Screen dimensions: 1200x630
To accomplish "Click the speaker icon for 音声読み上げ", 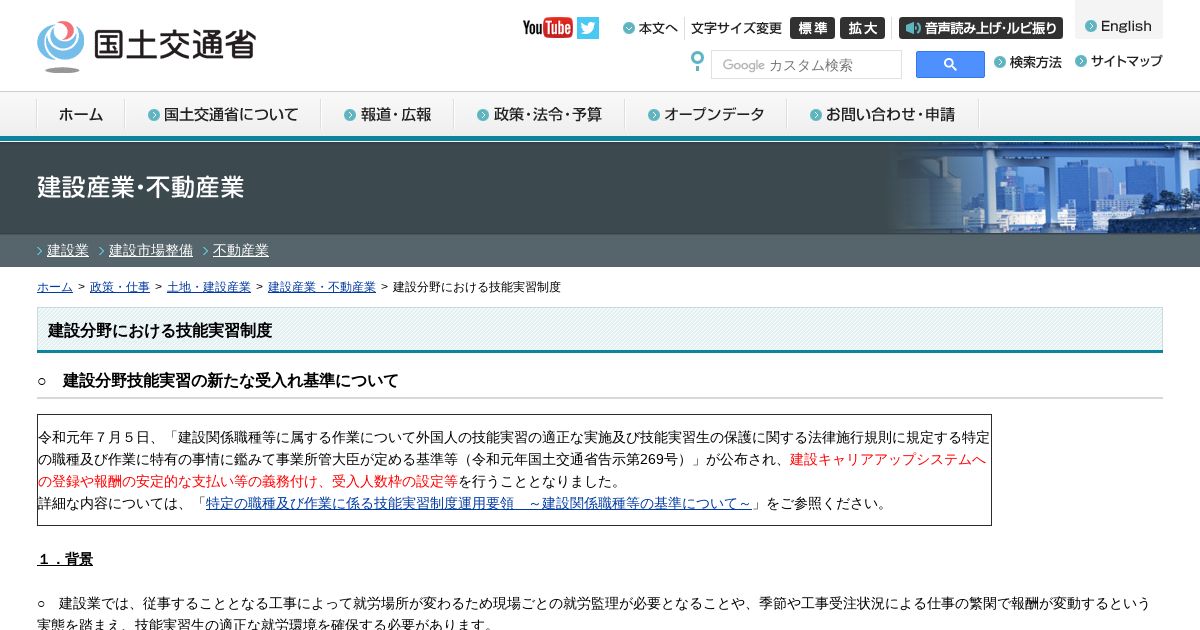I will tap(913, 28).
